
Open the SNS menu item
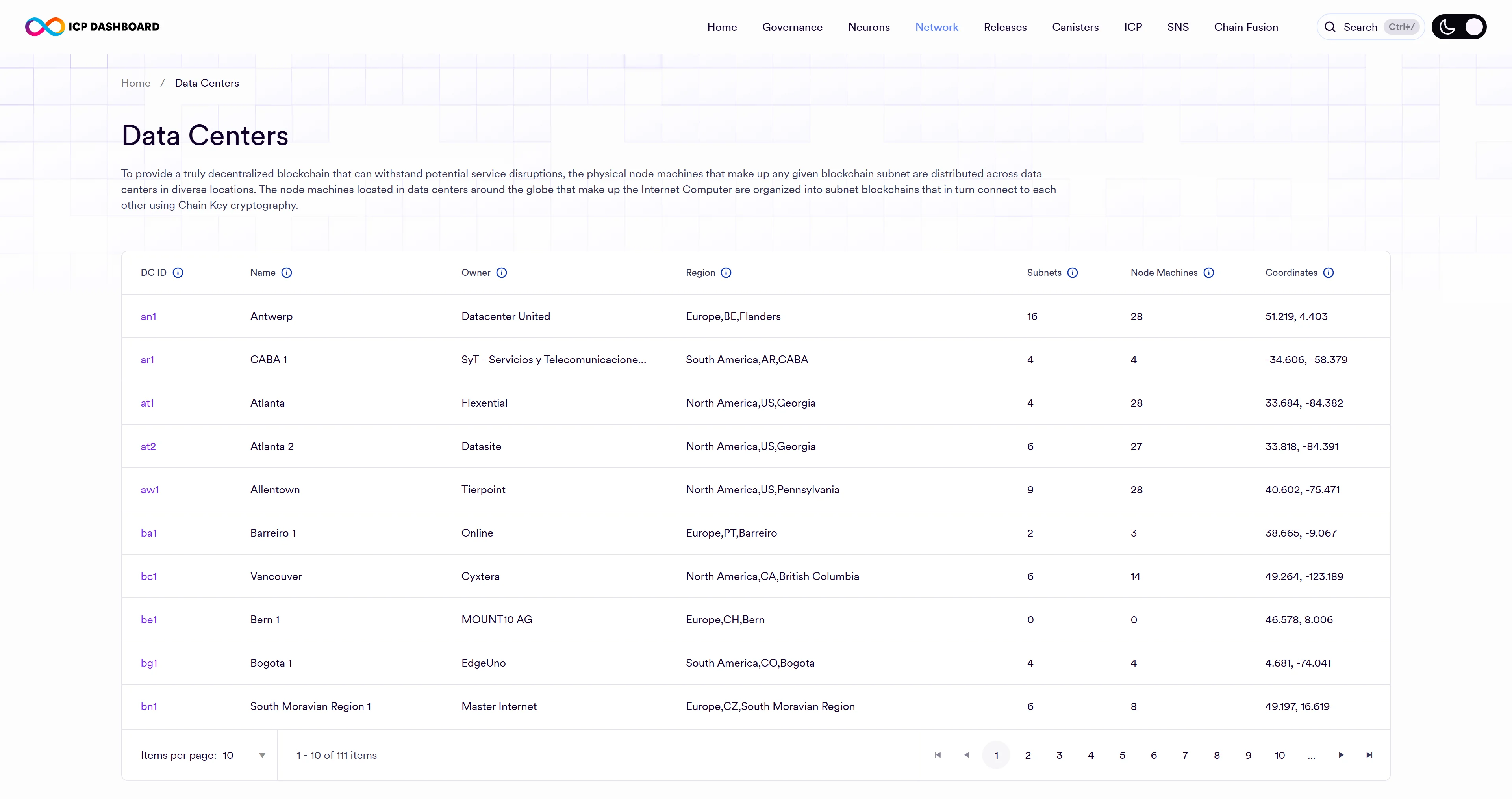1178,27
